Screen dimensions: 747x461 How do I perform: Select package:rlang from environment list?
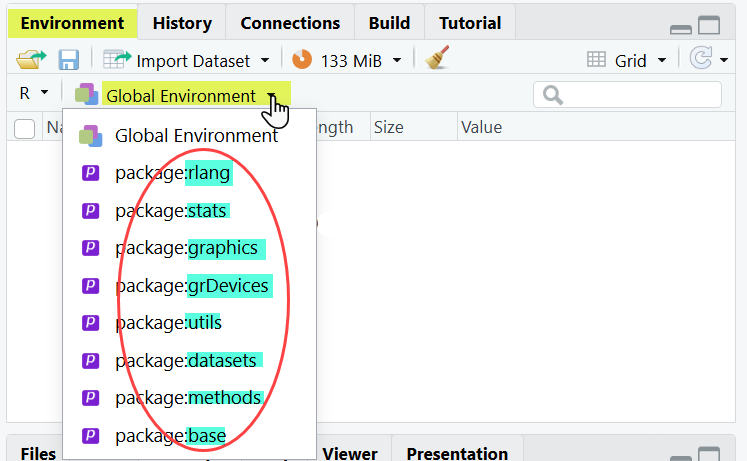click(x=172, y=173)
